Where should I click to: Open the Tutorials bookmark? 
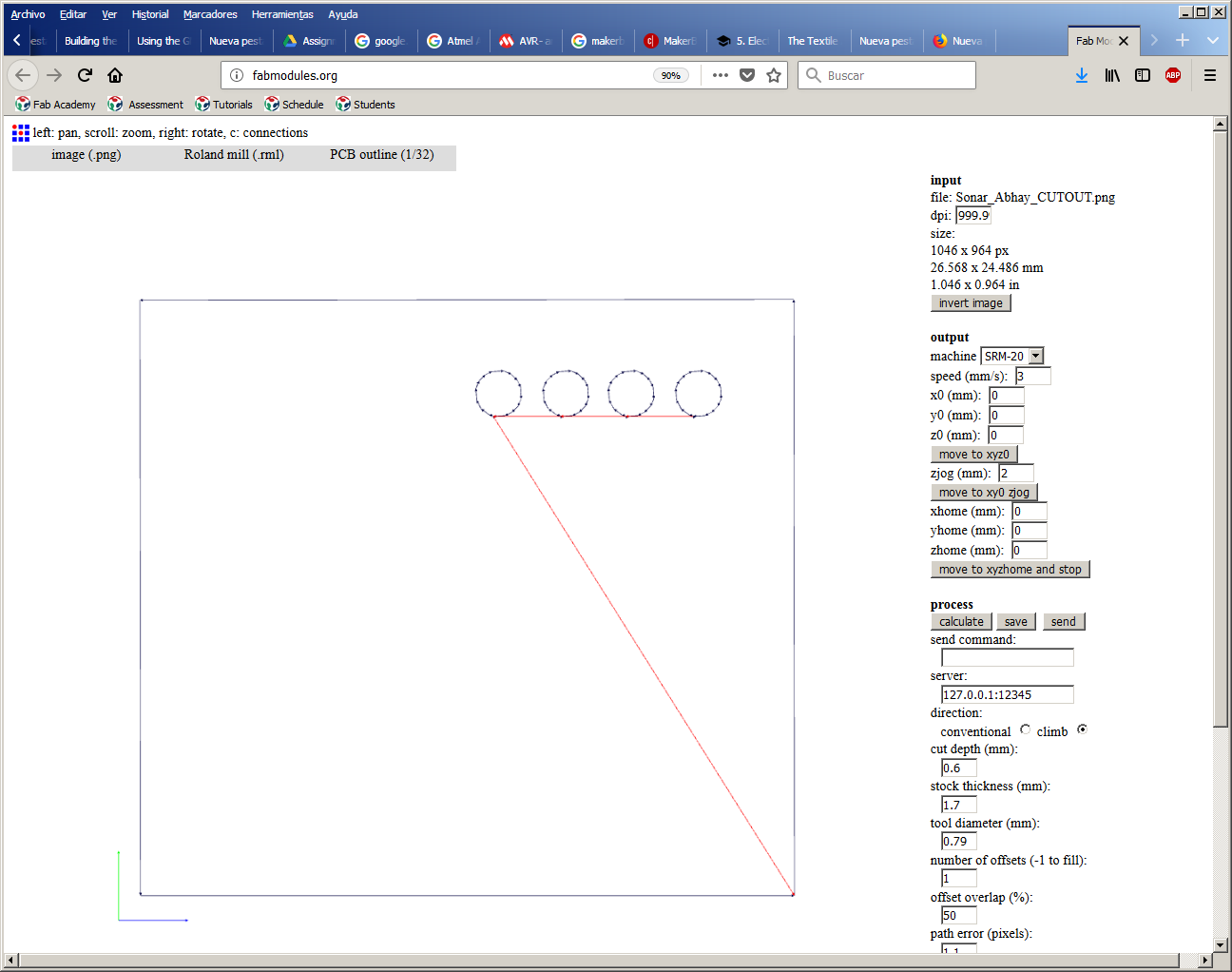click(x=223, y=105)
